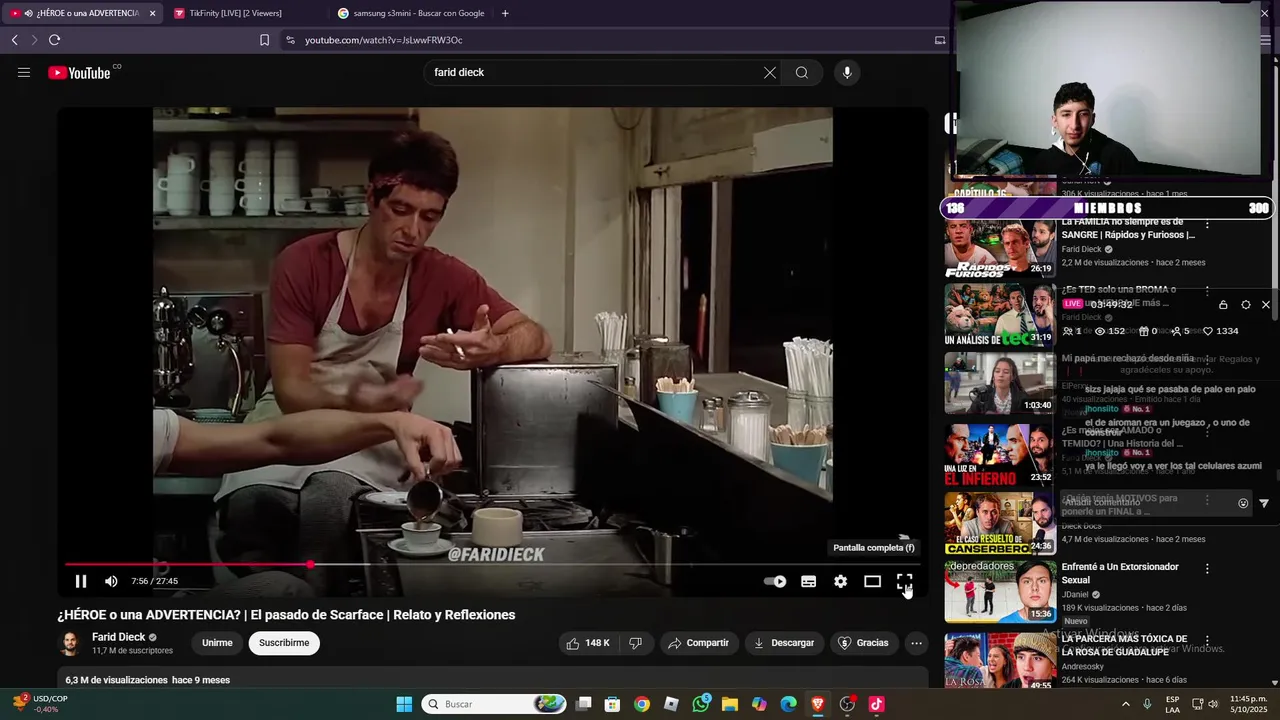Switch to theater mode view
This screenshot has width=1280, height=720.
pos(872,581)
